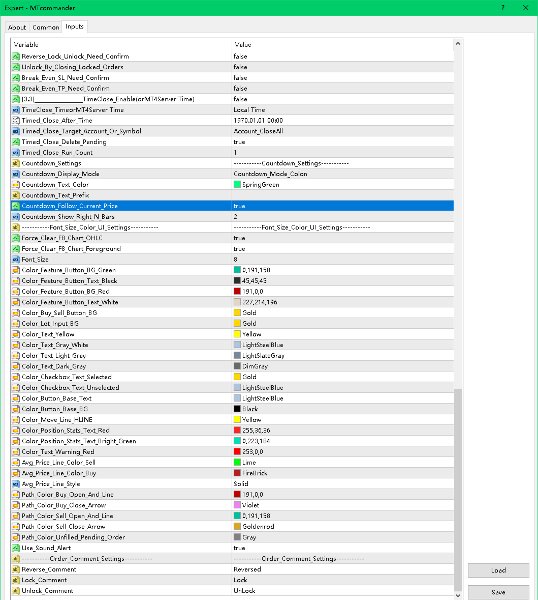Click the 255,36,36 red color swatch
538x600 pixels.
point(237,430)
